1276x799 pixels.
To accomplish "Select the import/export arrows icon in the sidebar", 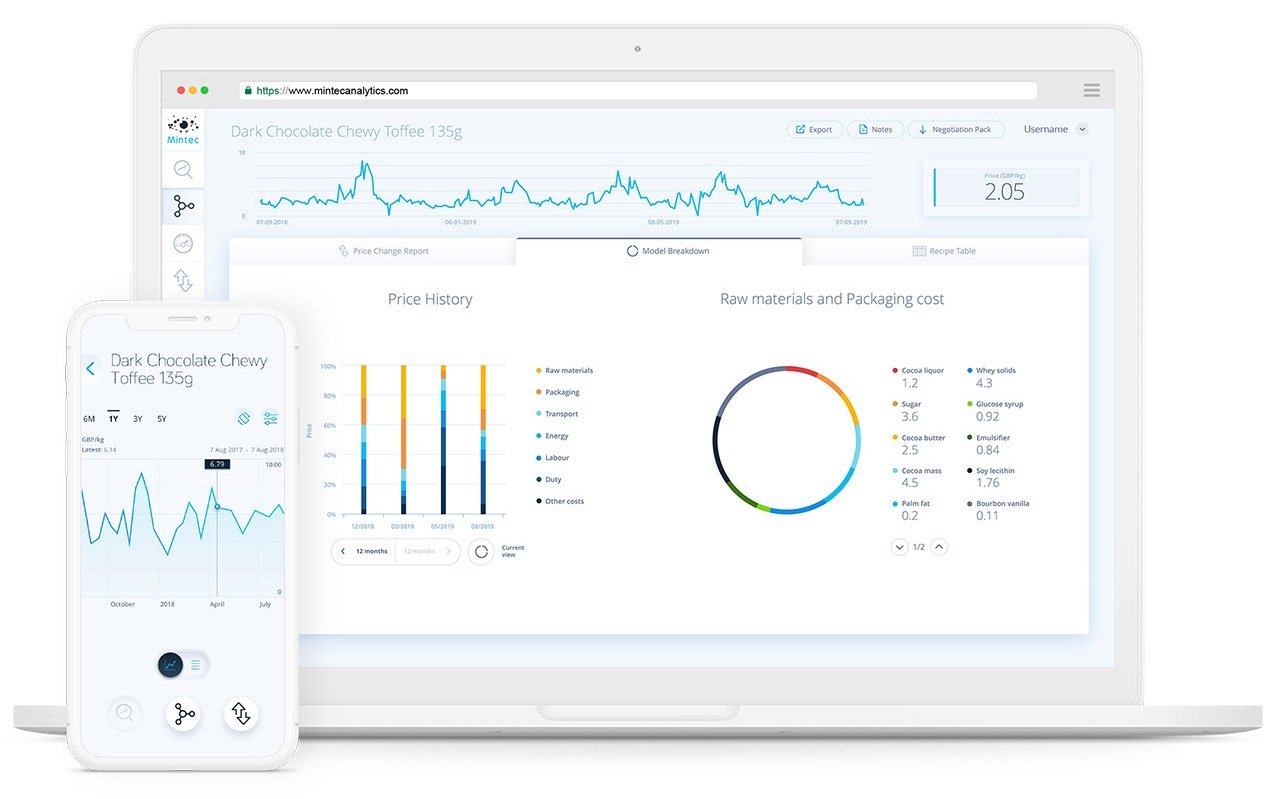I will [183, 281].
